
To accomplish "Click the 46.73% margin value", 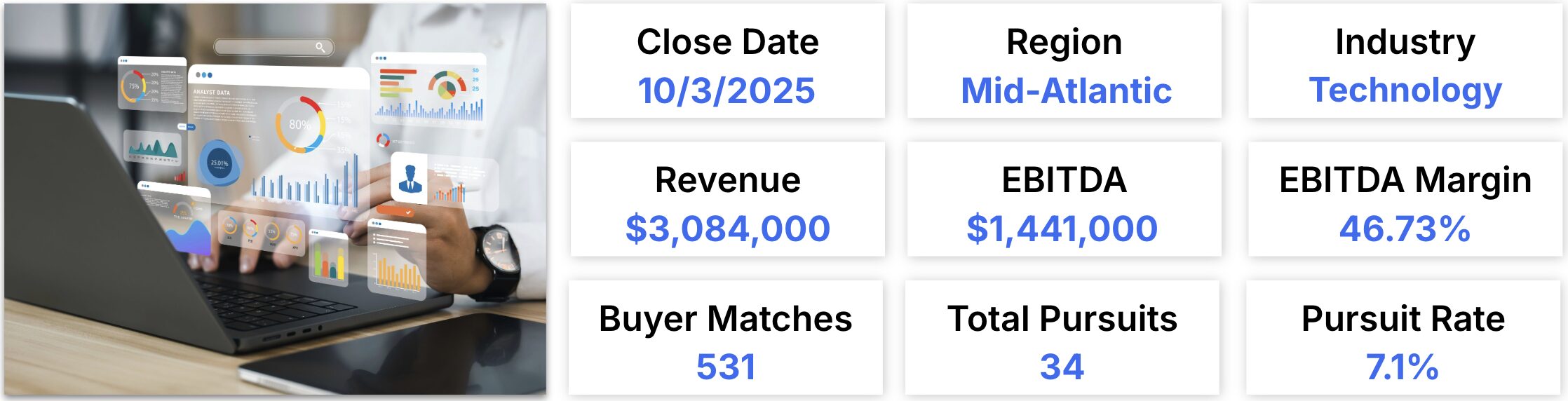I will 1405,229.
